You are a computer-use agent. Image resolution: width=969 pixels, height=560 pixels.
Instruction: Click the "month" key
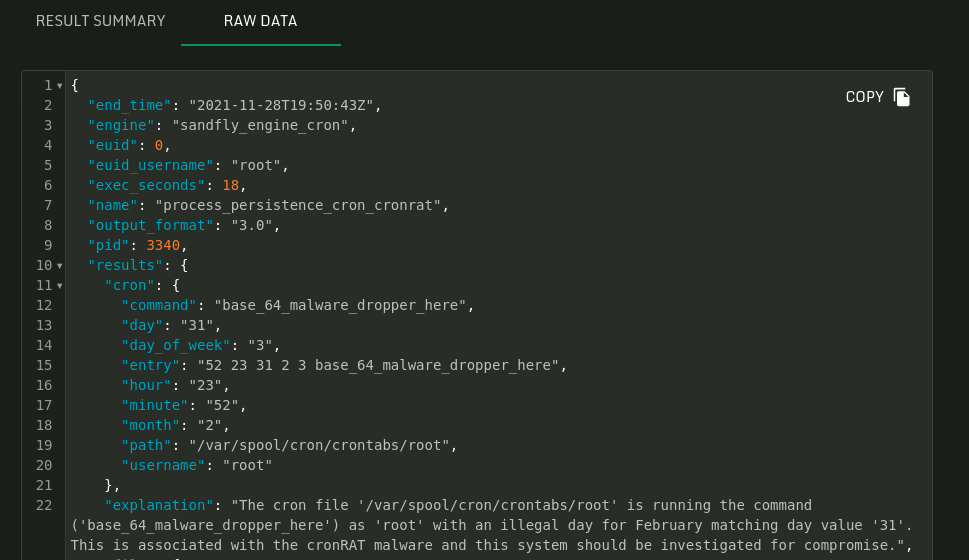click(151, 425)
